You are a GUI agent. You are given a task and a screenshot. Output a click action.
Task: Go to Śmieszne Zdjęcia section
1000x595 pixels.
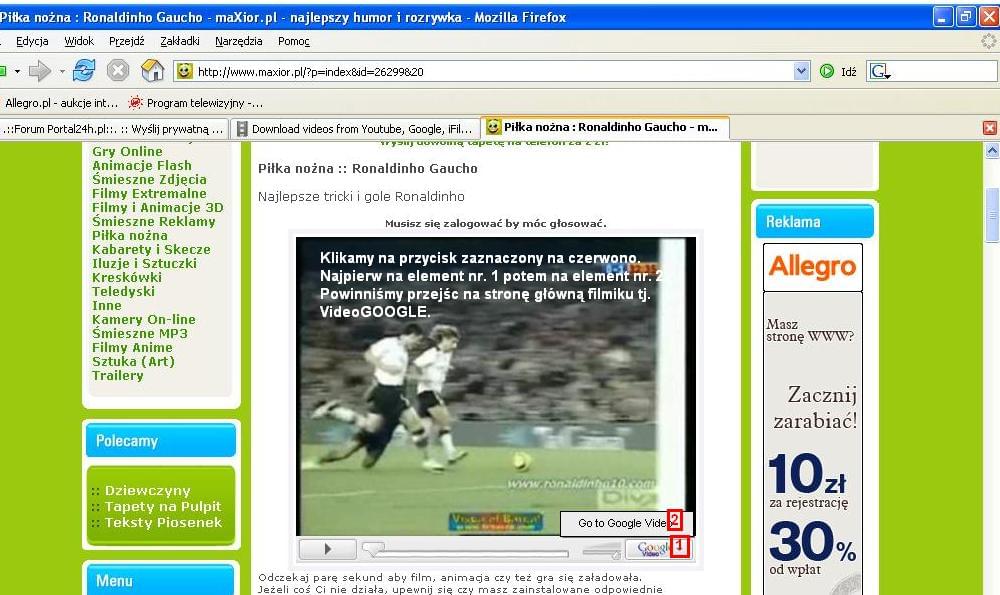(x=149, y=180)
